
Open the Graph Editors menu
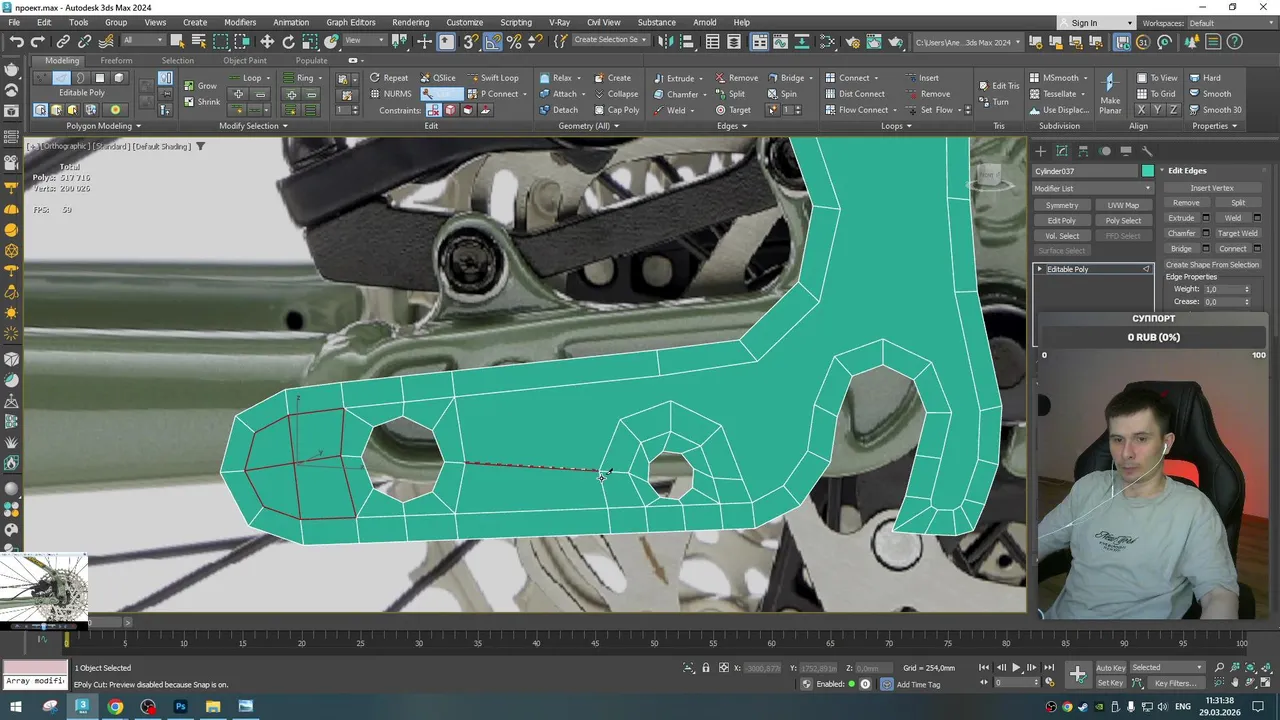click(x=350, y=22)
